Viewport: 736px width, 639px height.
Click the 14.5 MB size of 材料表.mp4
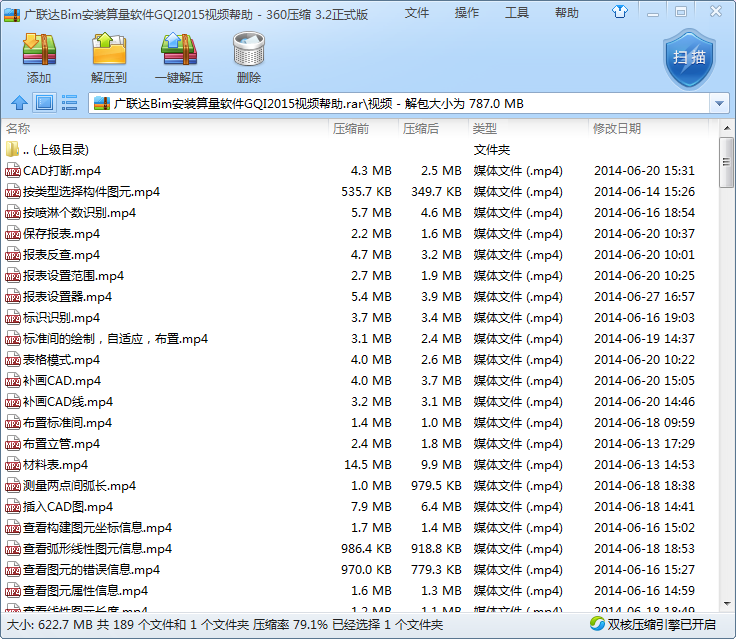coord(368,465)
